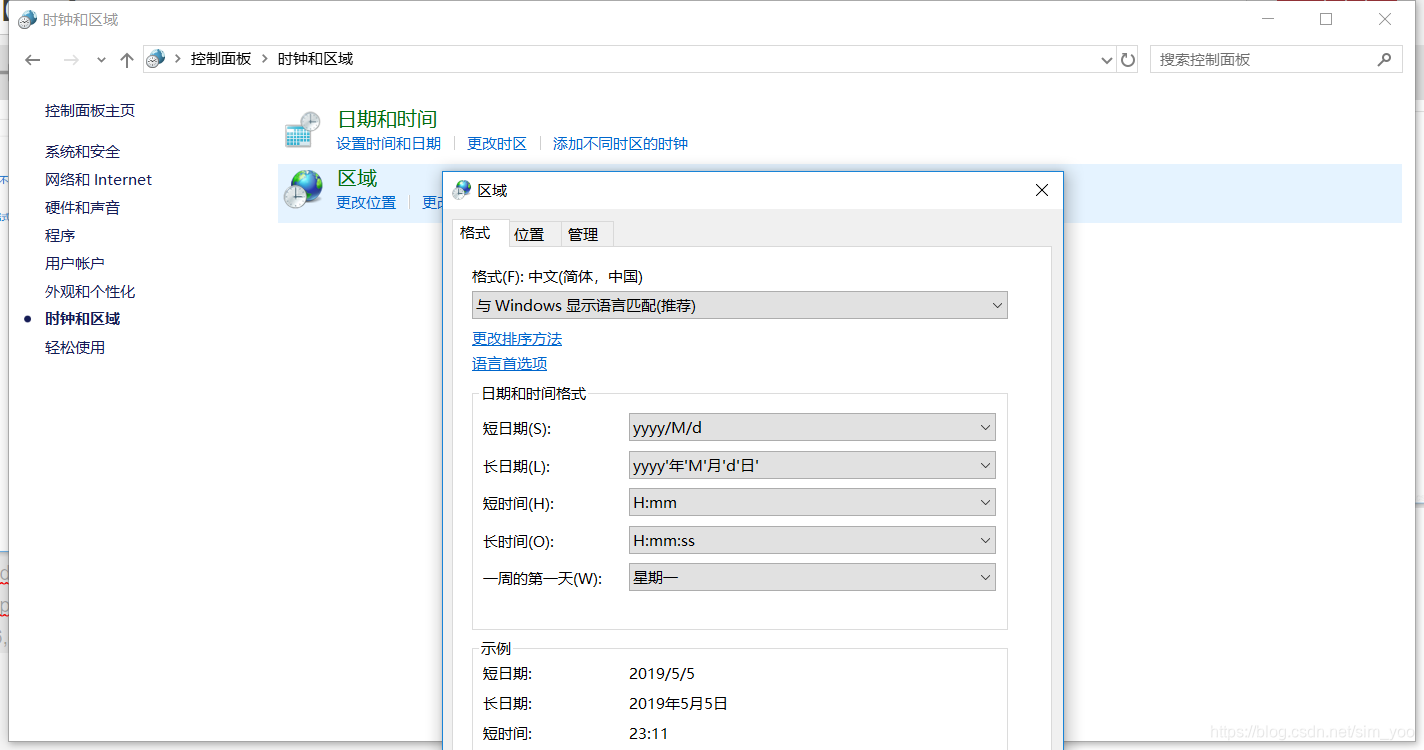1424x750 pixels.
Task: Open 硬件和声音 category
Action: [82, 208]
